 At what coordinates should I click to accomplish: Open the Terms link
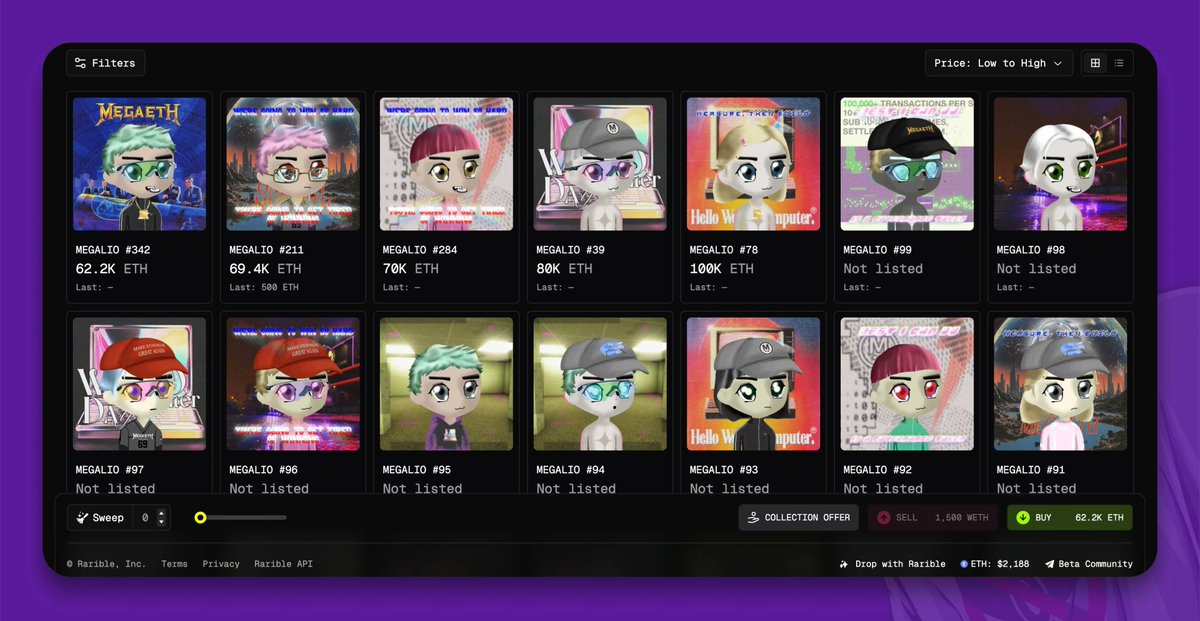point(174,564)
